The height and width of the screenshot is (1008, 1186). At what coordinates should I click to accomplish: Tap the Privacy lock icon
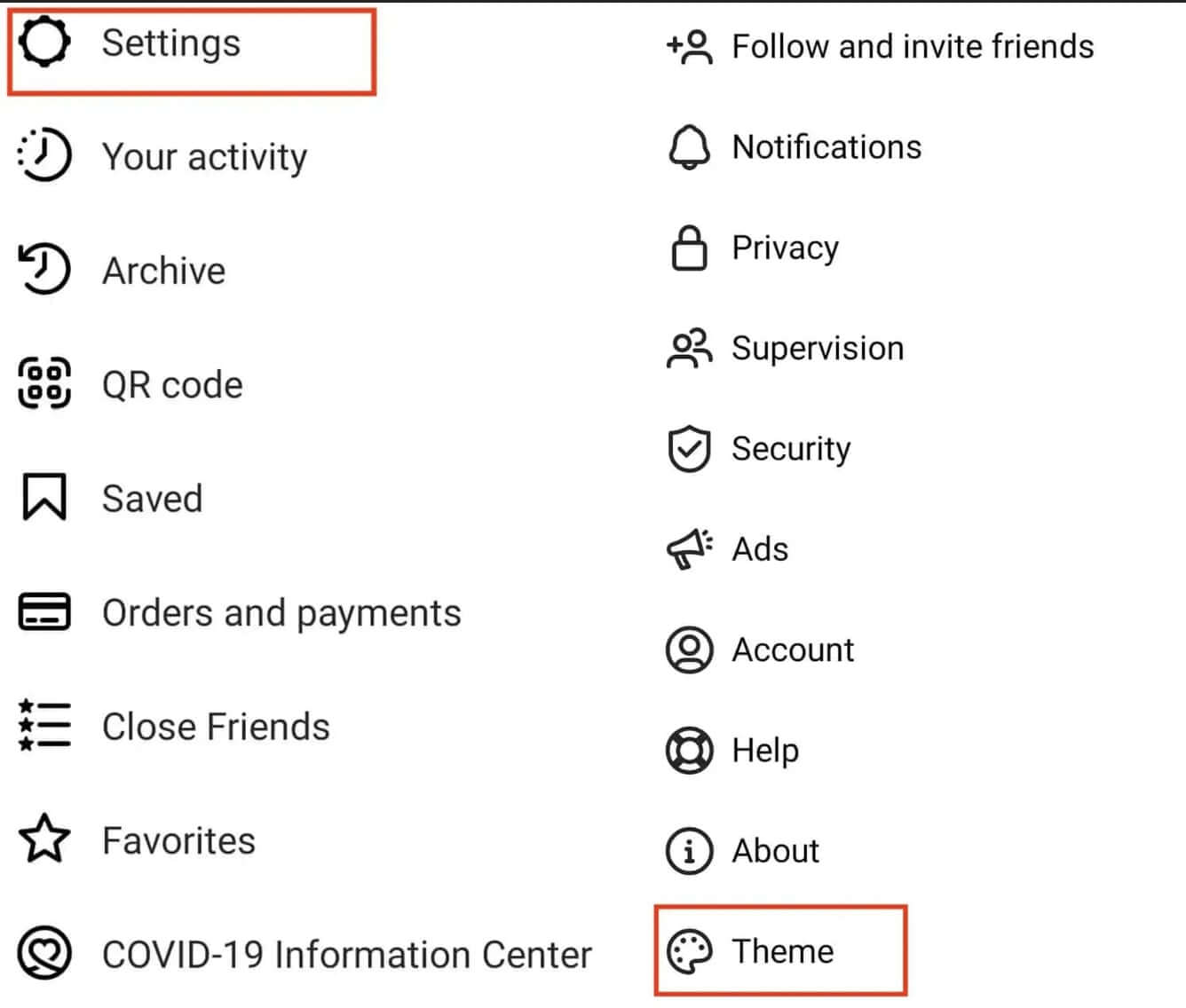point(689,248)
